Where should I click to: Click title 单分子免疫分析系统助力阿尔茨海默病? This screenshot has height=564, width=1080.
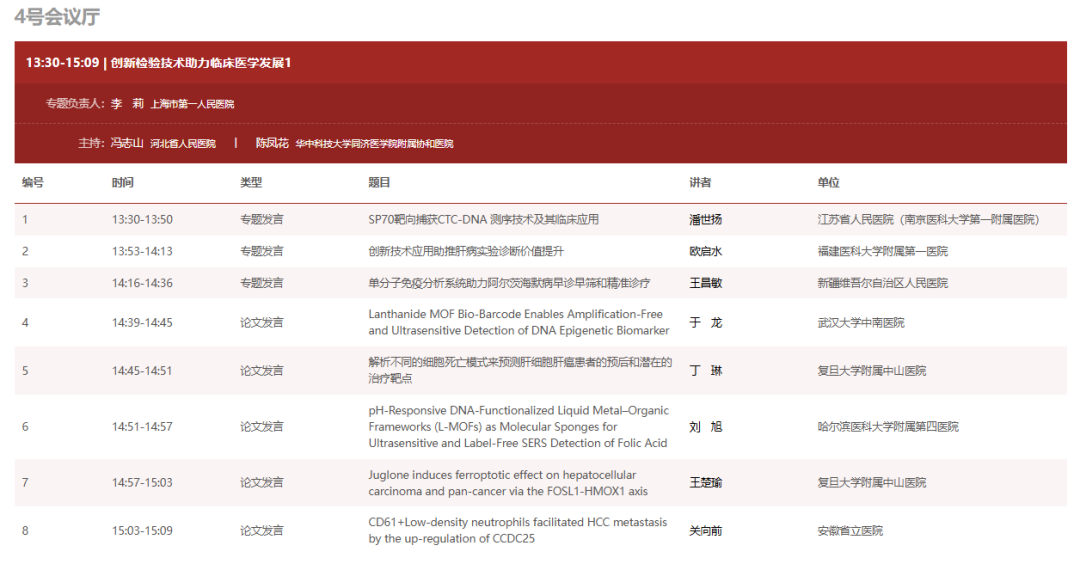click(509, 283)
